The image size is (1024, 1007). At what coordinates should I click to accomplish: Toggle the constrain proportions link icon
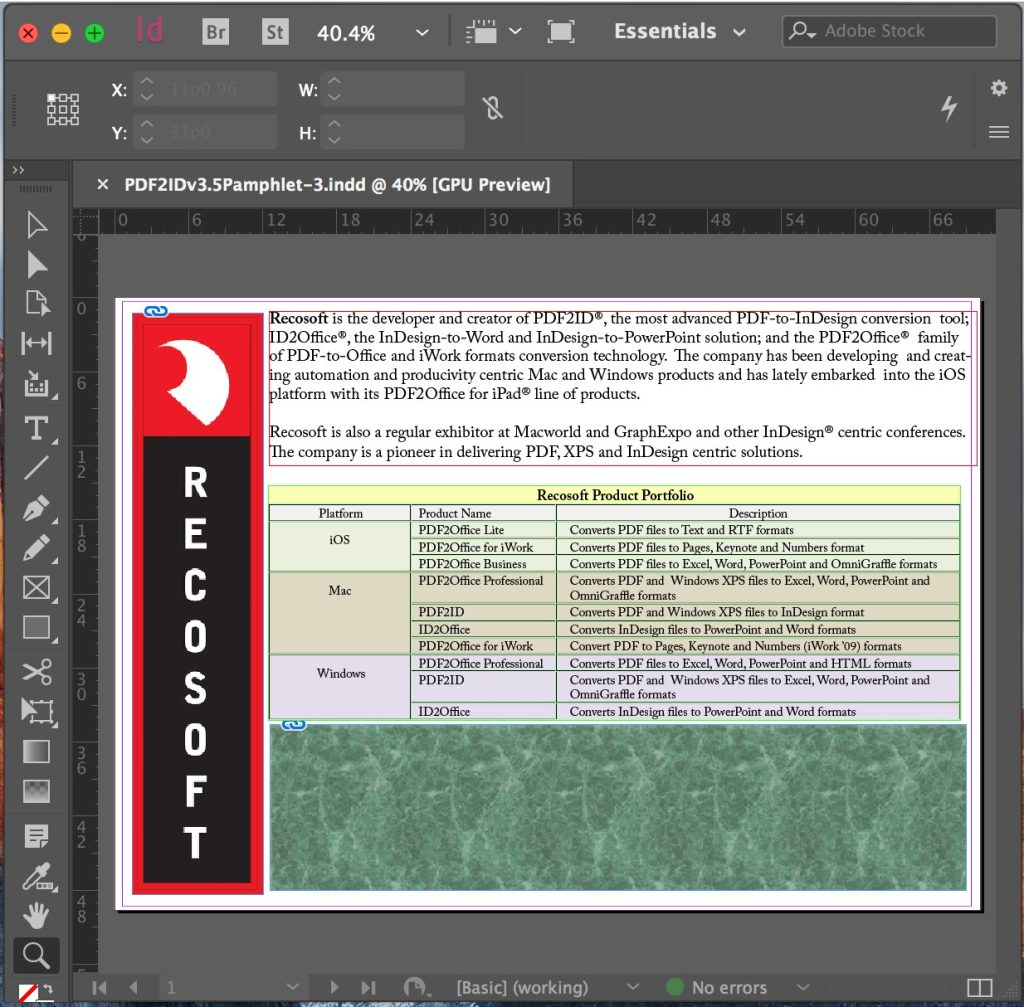click(493, 108)
